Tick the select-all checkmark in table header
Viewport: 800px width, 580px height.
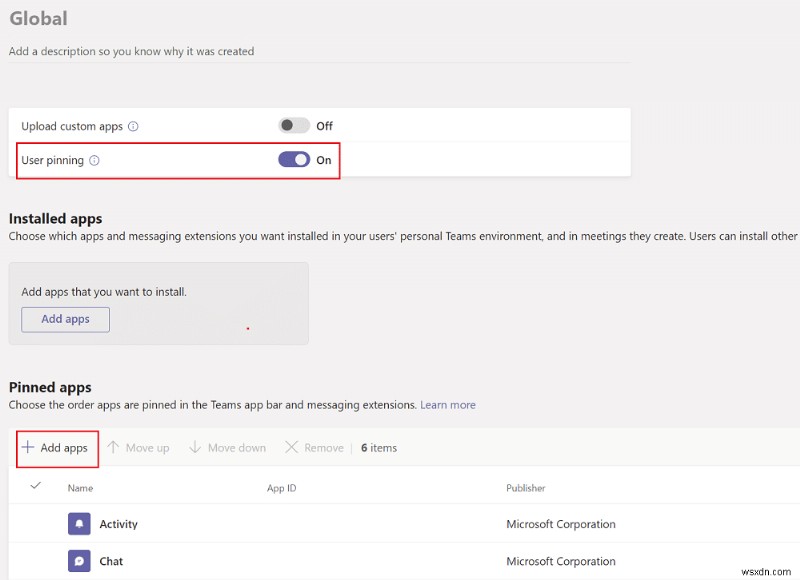point(36,486)
